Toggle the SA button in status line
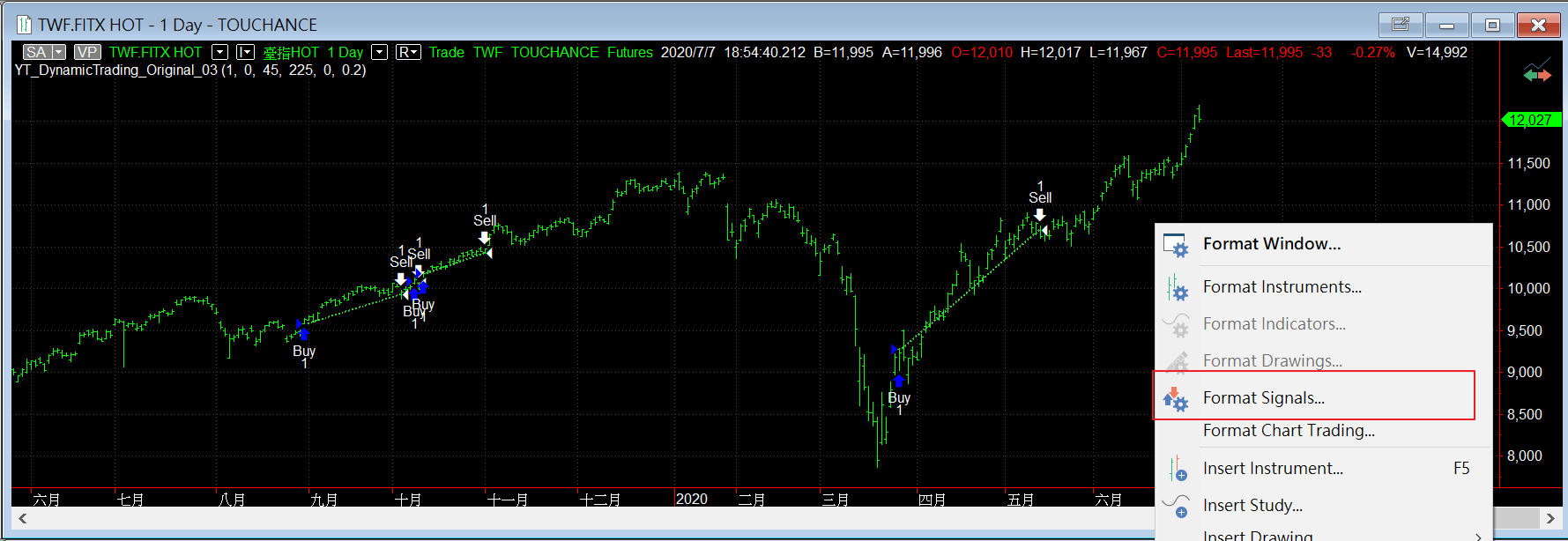This screenshot has width=1568, height=541. [x=36, y=53]
